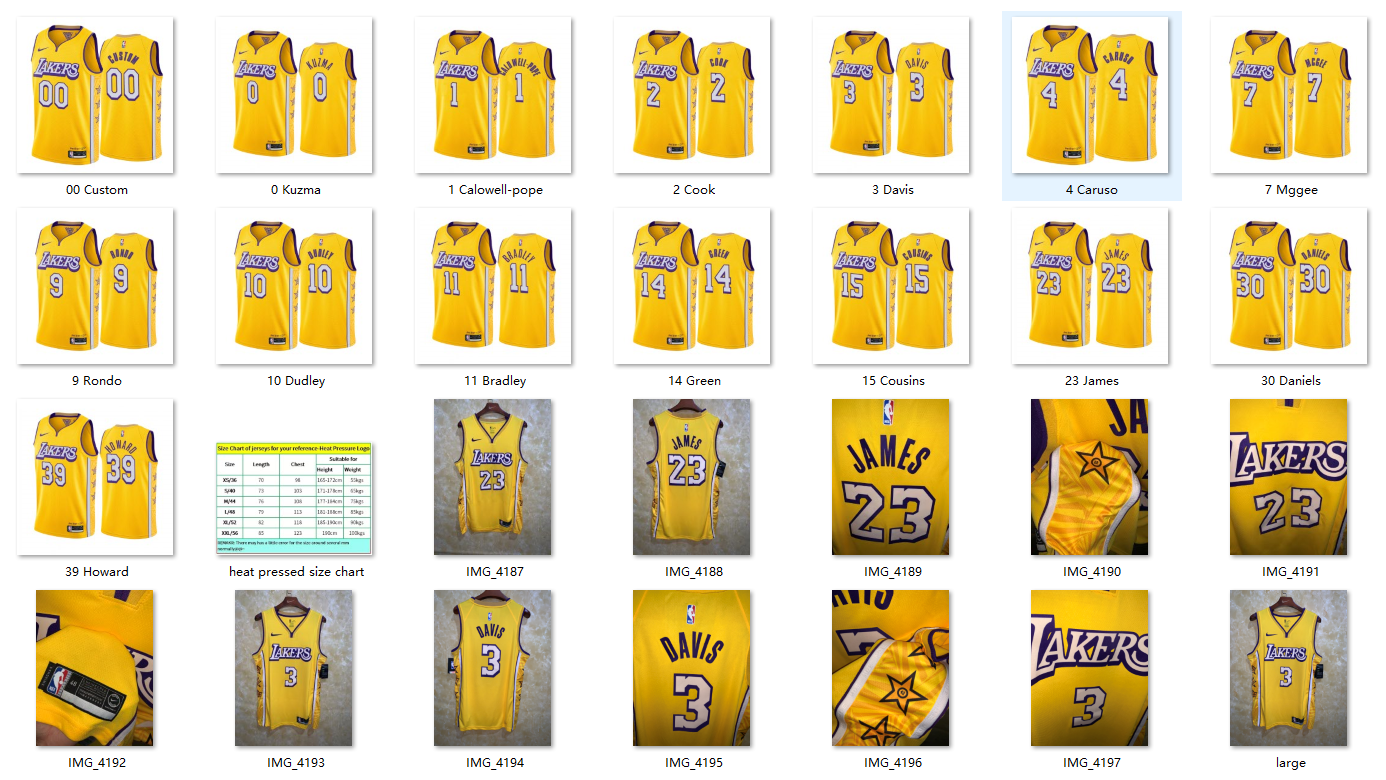Click the file name "IMG_4192"

click(96, 763)
